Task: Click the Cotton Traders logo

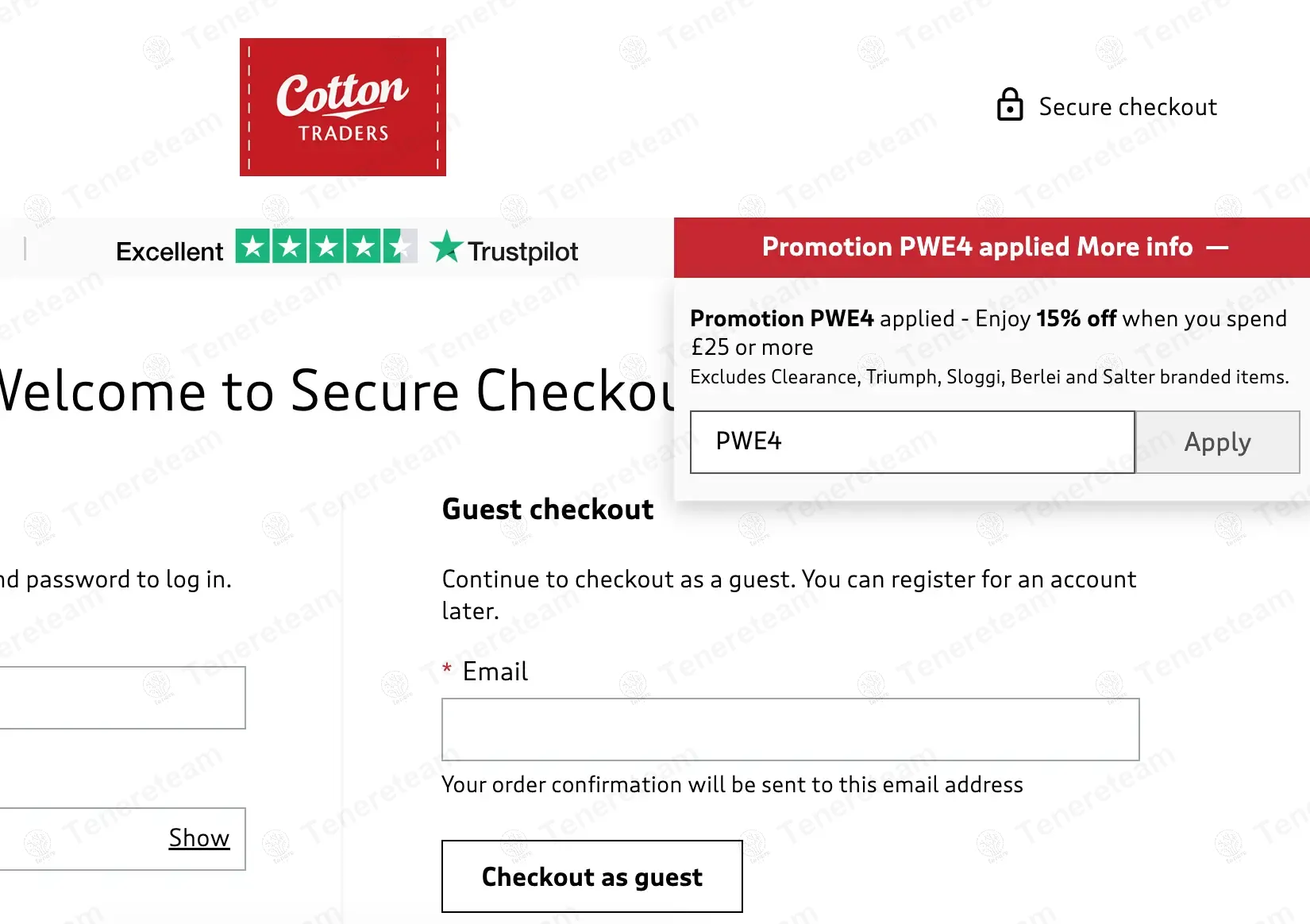Action: (342, 107)
